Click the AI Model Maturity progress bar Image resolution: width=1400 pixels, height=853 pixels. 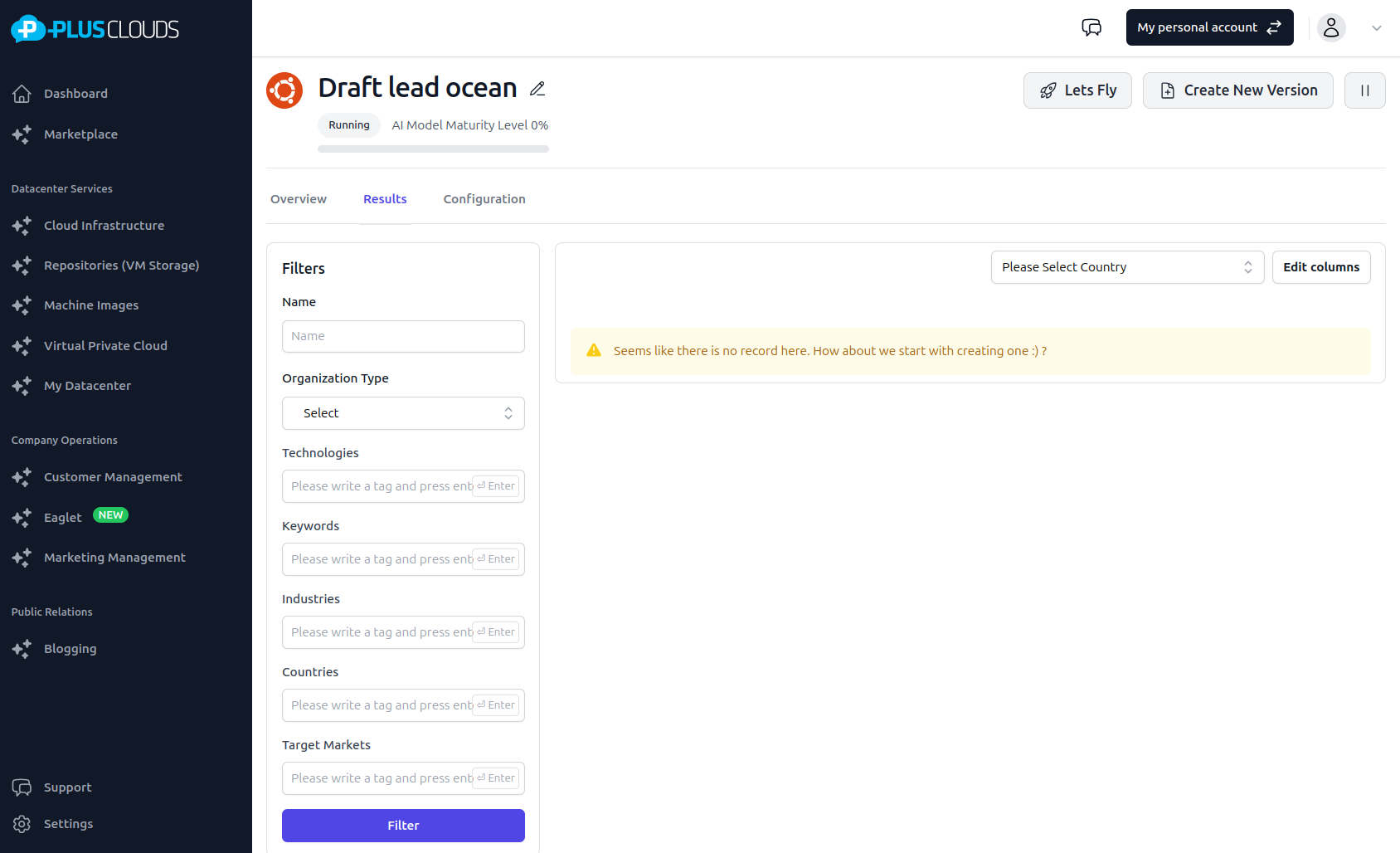pyautogui.click(x=433, y=149)
